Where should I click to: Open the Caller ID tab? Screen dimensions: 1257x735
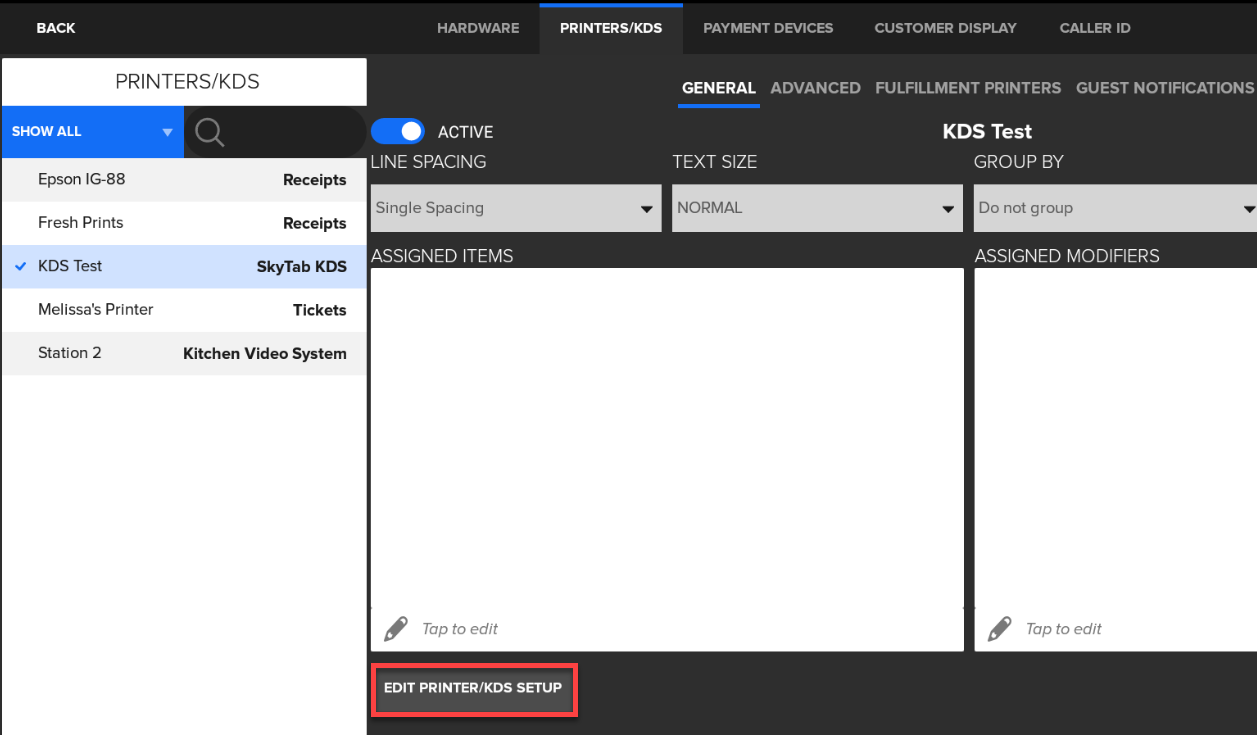[x=1095, y=28]
